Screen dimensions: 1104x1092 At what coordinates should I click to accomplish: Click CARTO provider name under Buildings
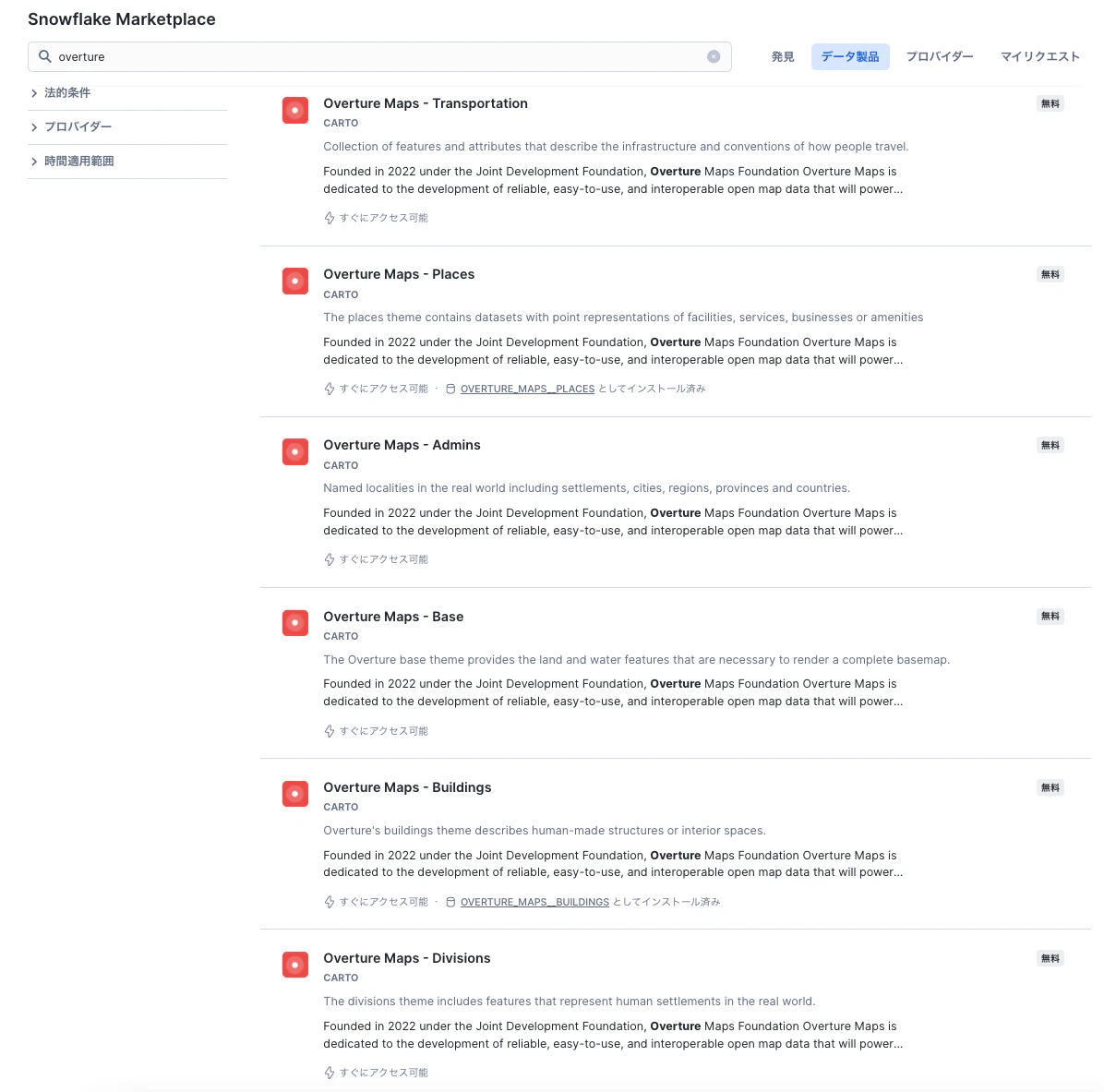pos(341,807)
